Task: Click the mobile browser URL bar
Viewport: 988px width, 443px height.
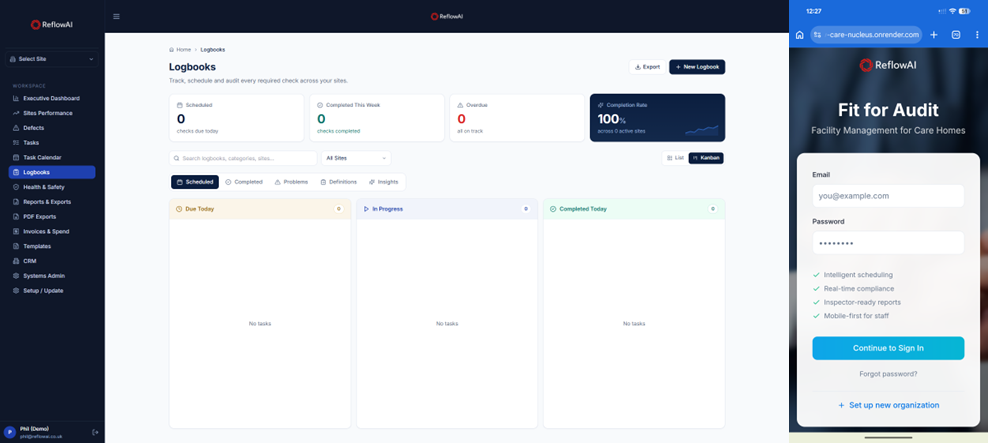Action: [x=866, y=35]
